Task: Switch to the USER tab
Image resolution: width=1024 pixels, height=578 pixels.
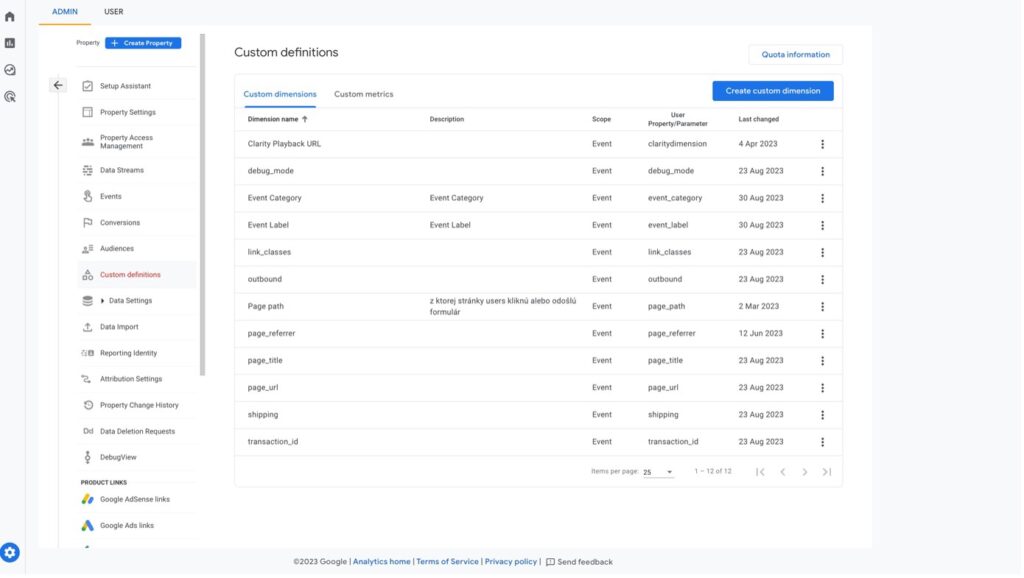Action: (114, 12)
